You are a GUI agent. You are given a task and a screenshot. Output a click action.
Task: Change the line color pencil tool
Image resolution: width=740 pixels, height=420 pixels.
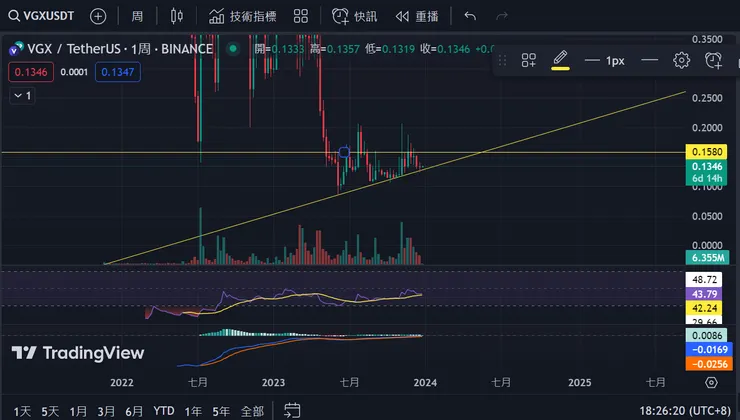pos(560,60)
